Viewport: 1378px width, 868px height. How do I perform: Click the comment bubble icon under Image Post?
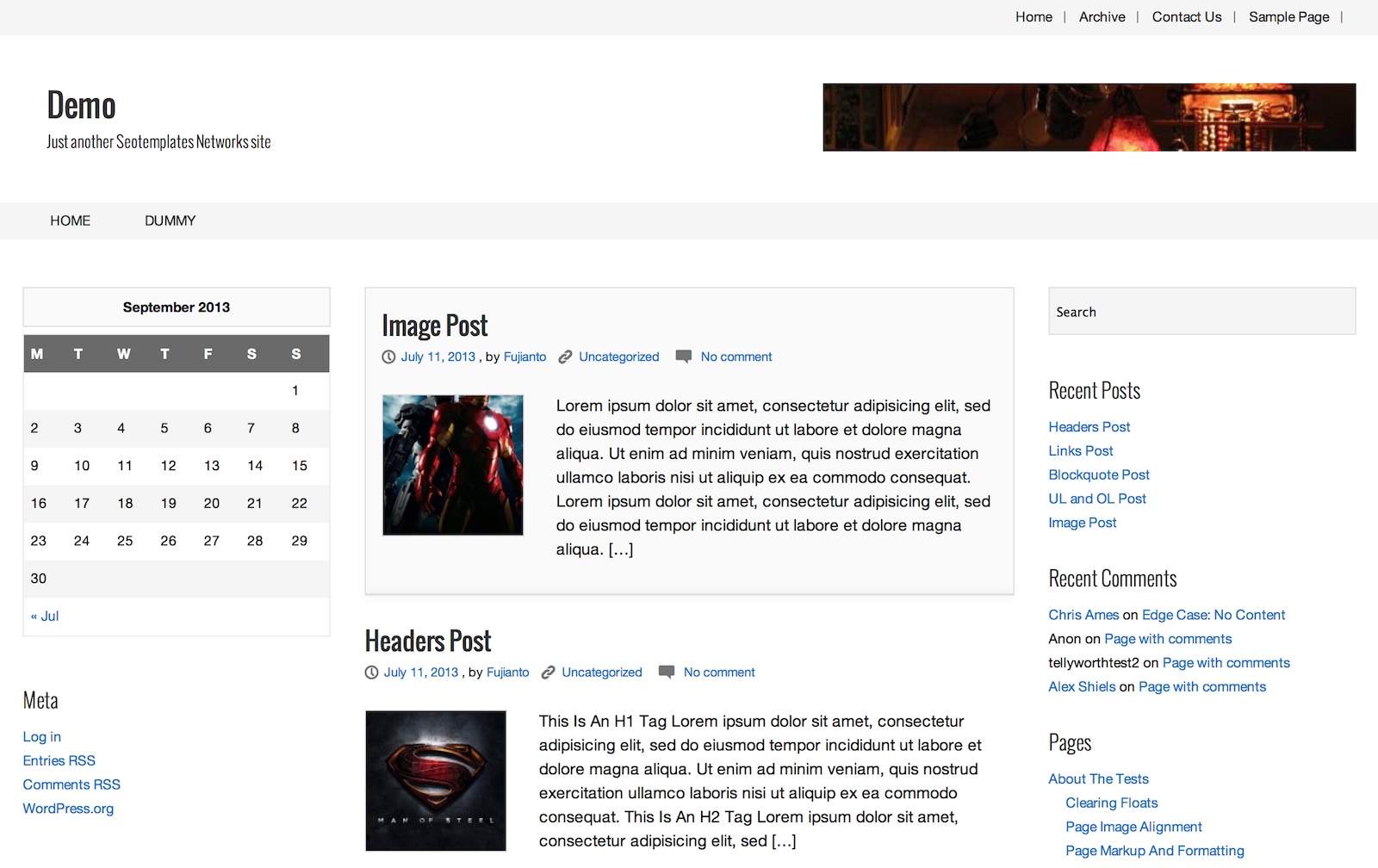tap(684, 356)
